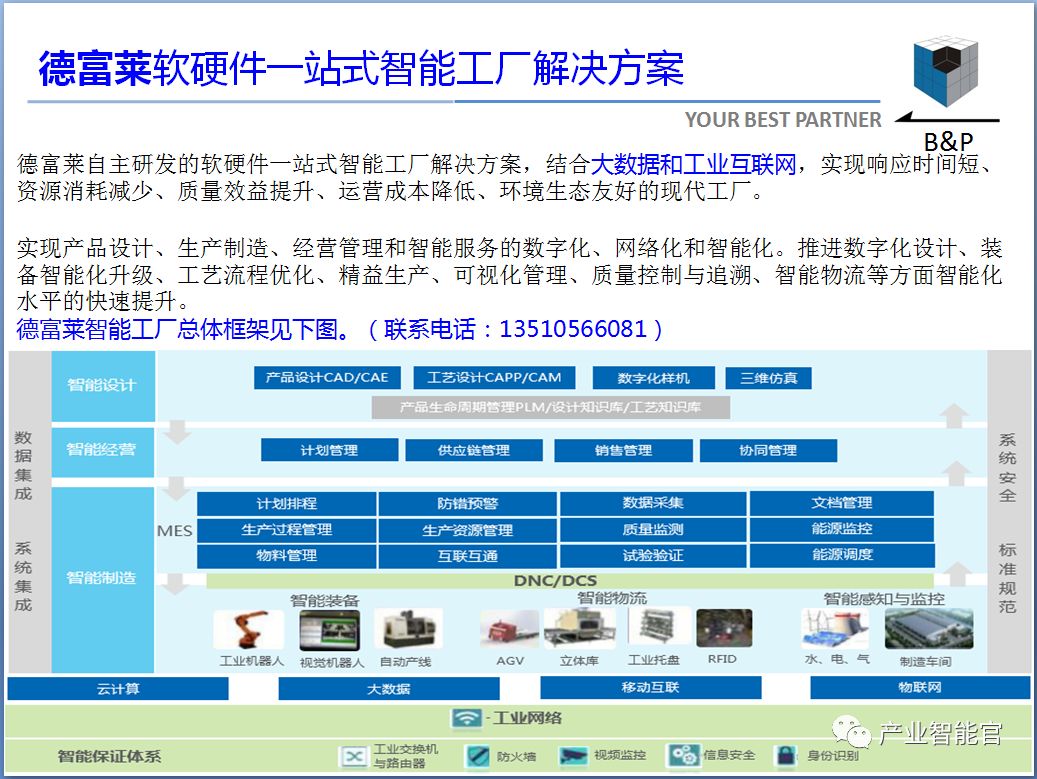Select the 智能经营 side label
This screenshot has width=1037, height=779.
pyautogui.click(x=103, y=451)
